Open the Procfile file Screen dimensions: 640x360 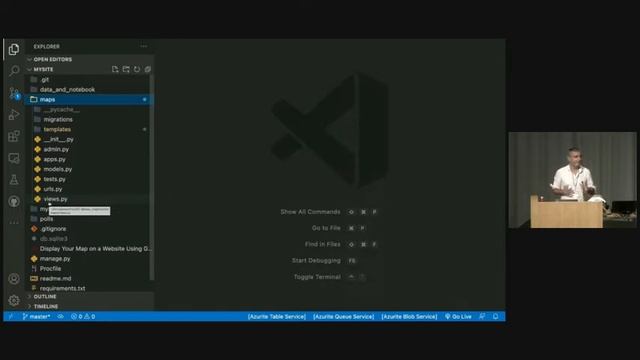(x=88, y=269)
